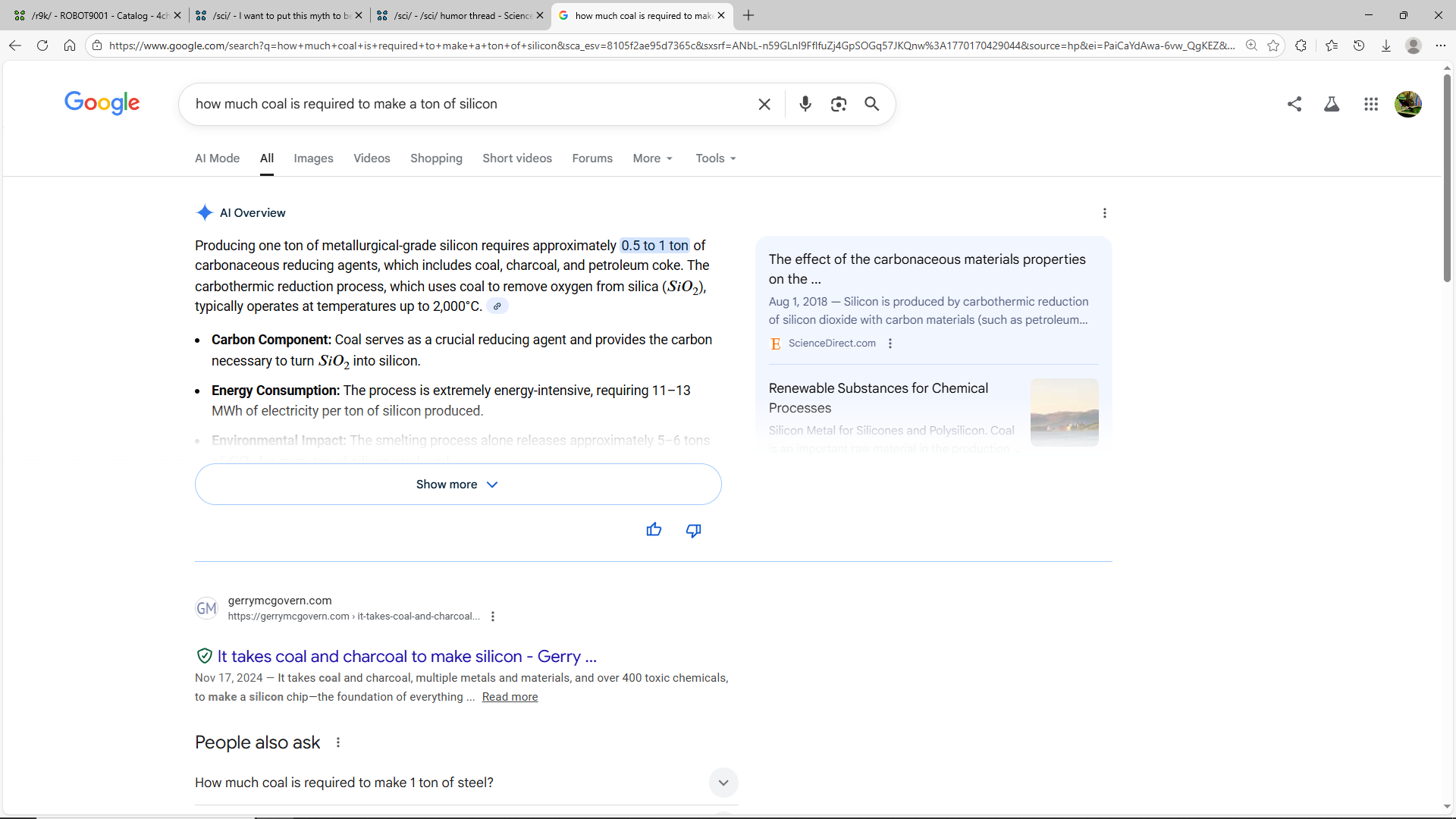Open the gerrymcgovern silicon article link
The image size is (1456, 819).
point(406,657)
